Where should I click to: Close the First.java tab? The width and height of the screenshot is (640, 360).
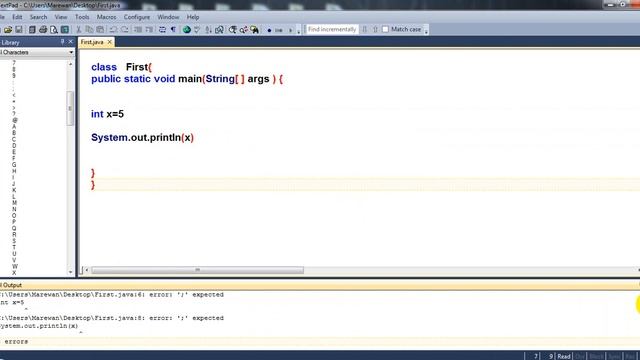point(109,42)
